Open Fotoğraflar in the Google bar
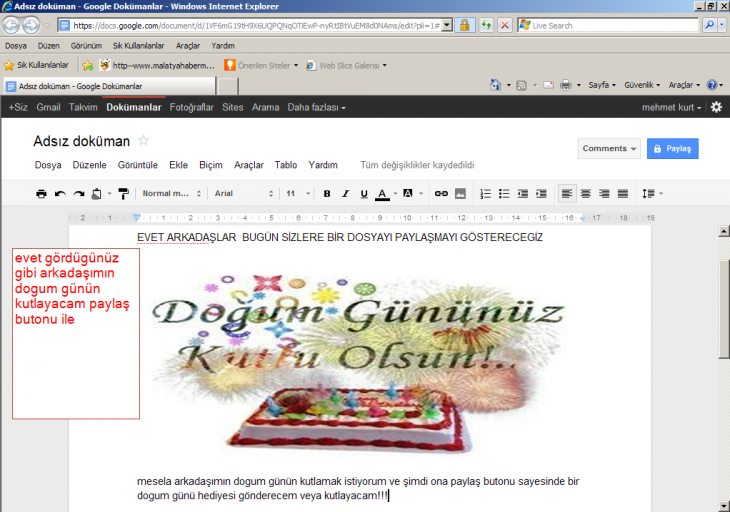The width and height of the screenshot is (730, 512). [x=191, y=108]
